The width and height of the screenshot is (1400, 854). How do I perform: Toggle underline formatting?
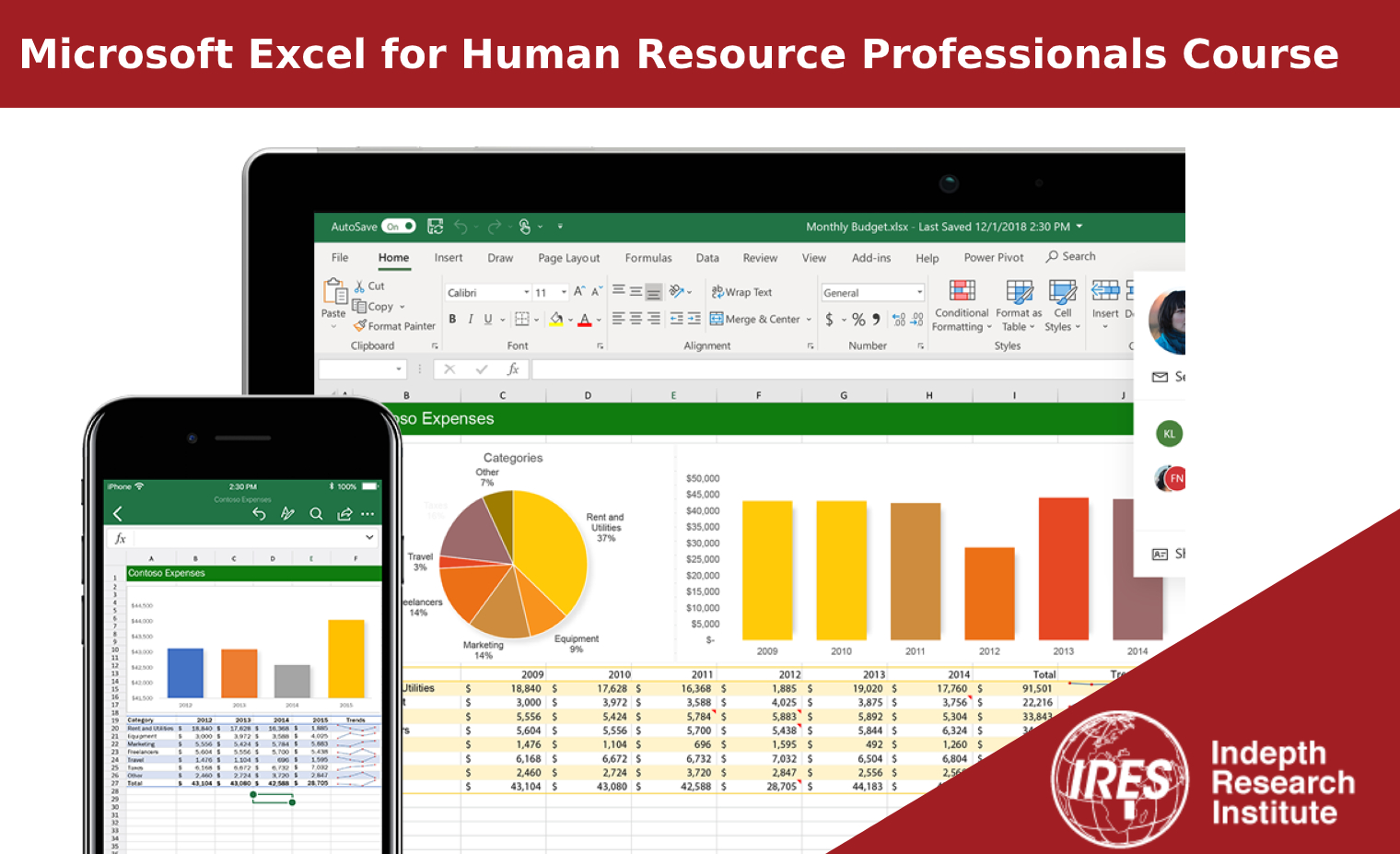point(486,319)
